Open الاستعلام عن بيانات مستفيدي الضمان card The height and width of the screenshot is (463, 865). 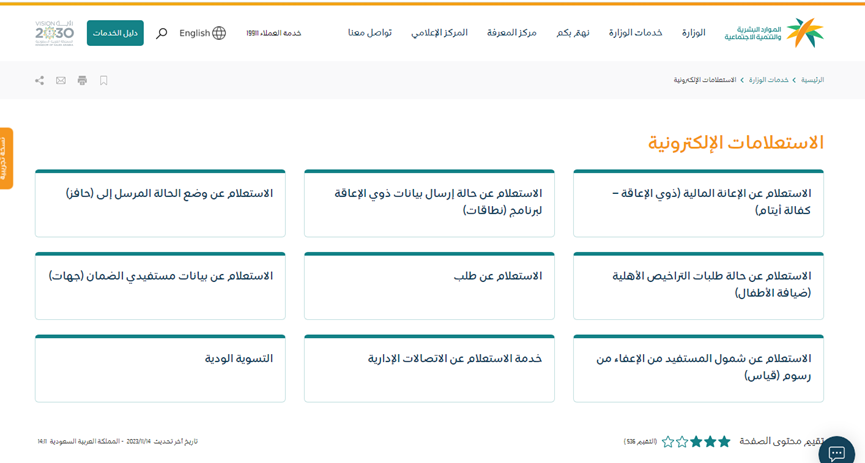coord(160,286)
